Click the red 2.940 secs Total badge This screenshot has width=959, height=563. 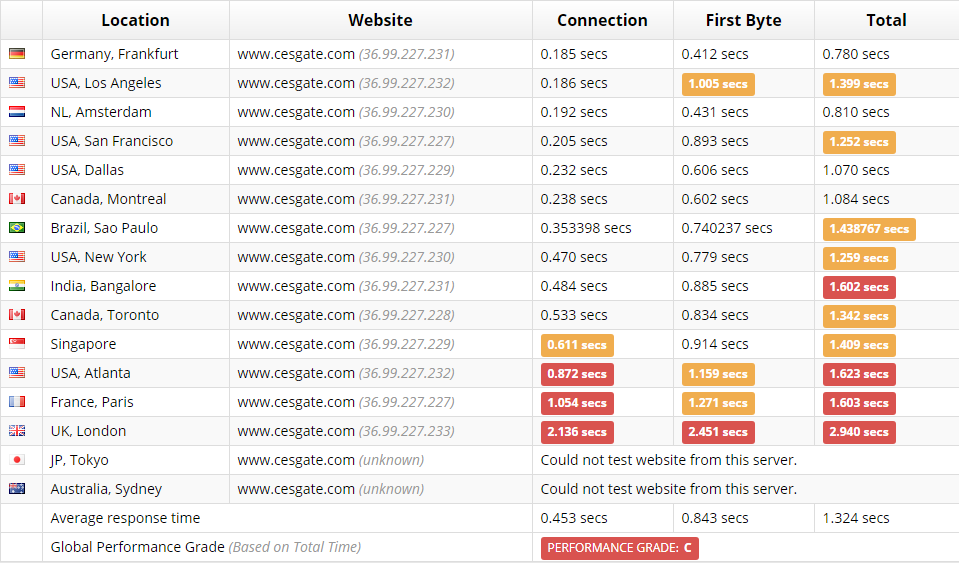point(859,432)
